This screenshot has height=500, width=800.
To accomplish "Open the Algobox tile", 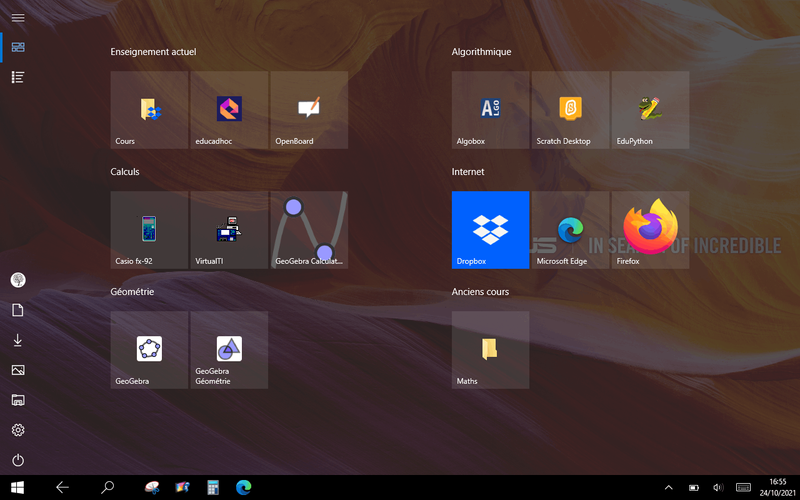I will click(490, 110).
